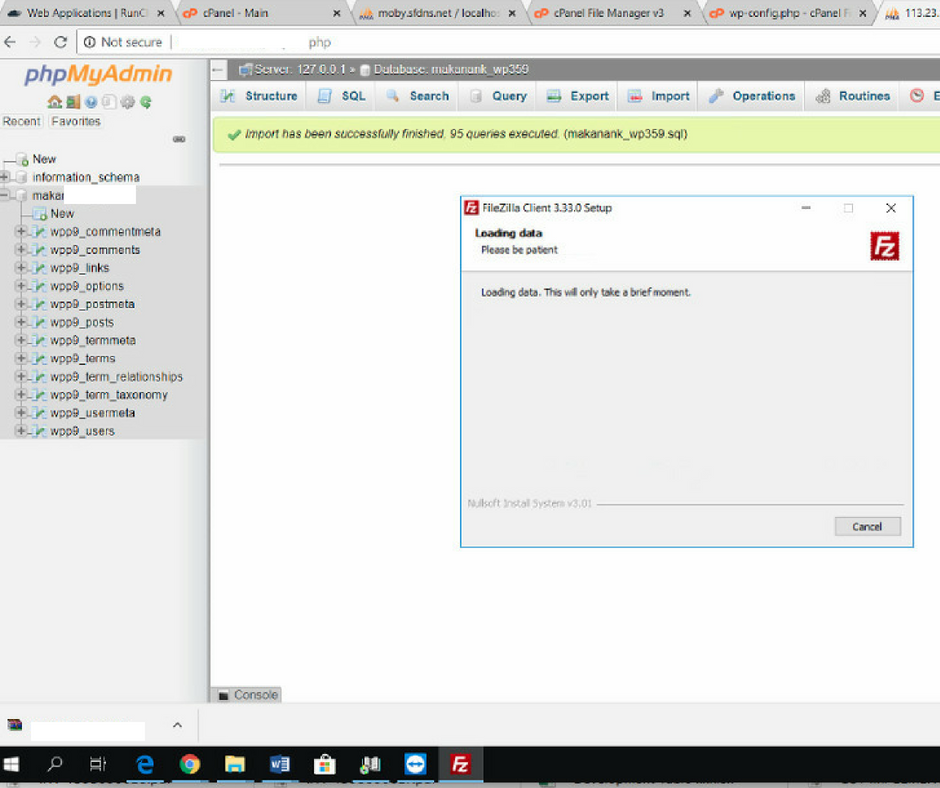The image size is (940, 788).
Task: Expand information_schema database node
Action: 5,177
